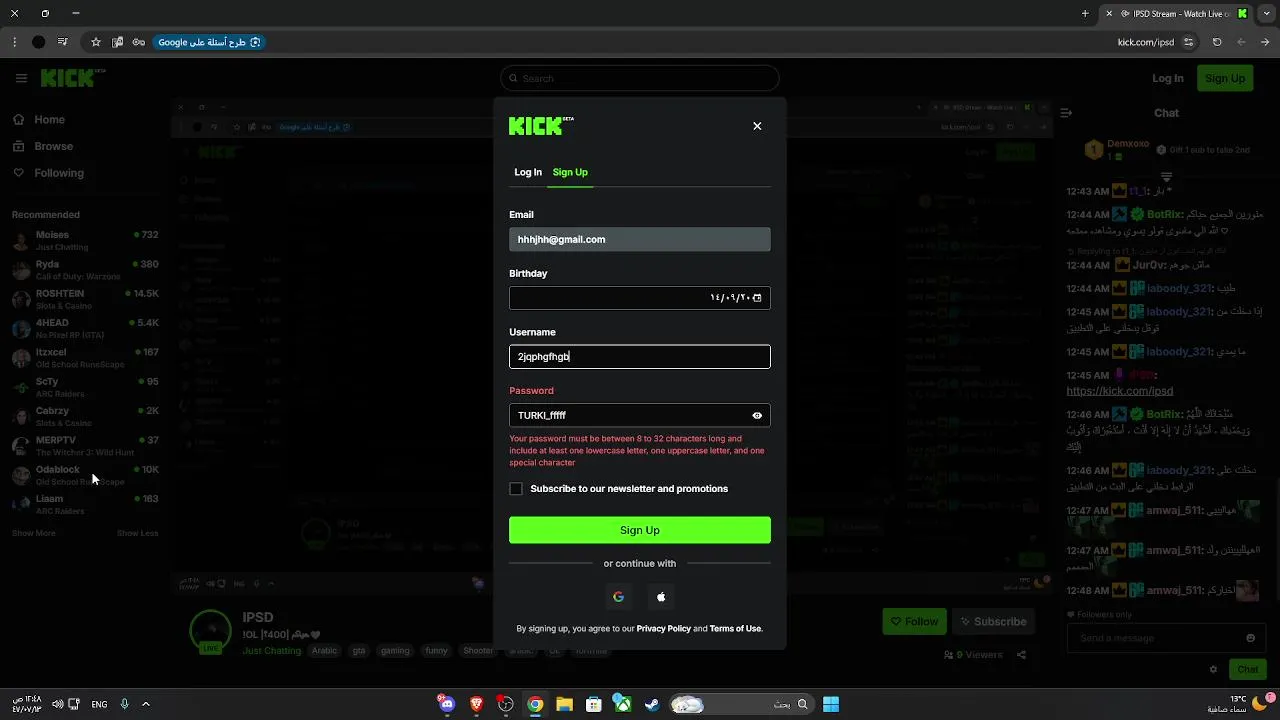
Task: Open a new browser tab
Action: [1085, 14]
